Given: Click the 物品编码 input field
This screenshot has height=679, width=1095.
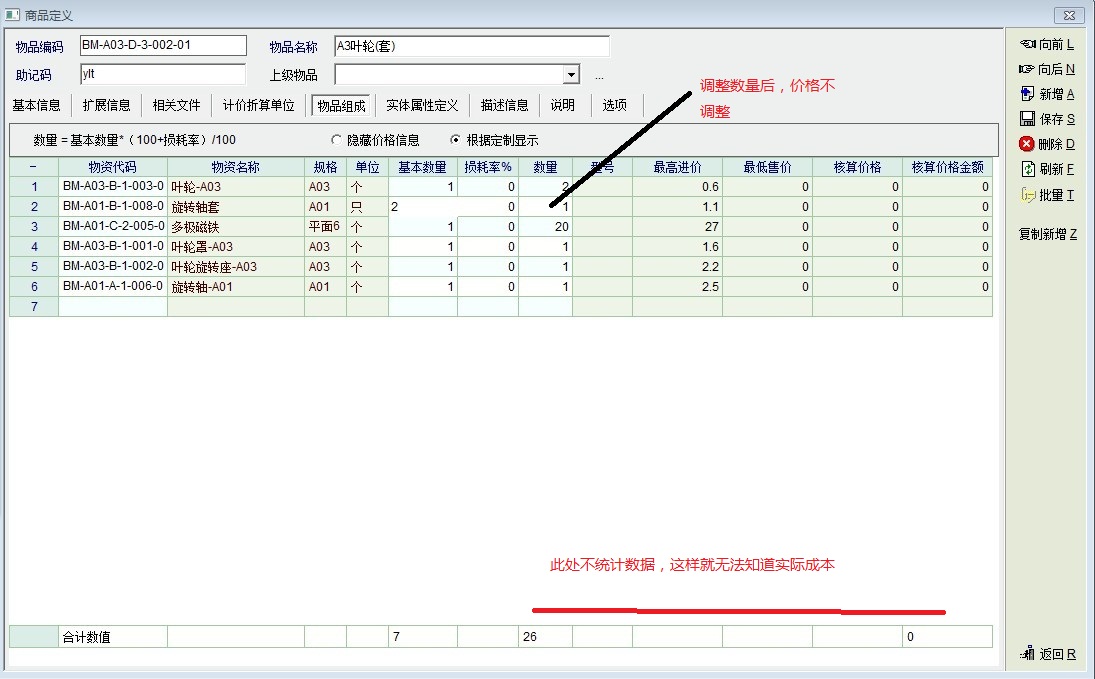Looking at the screenshot, I should 163,46.
